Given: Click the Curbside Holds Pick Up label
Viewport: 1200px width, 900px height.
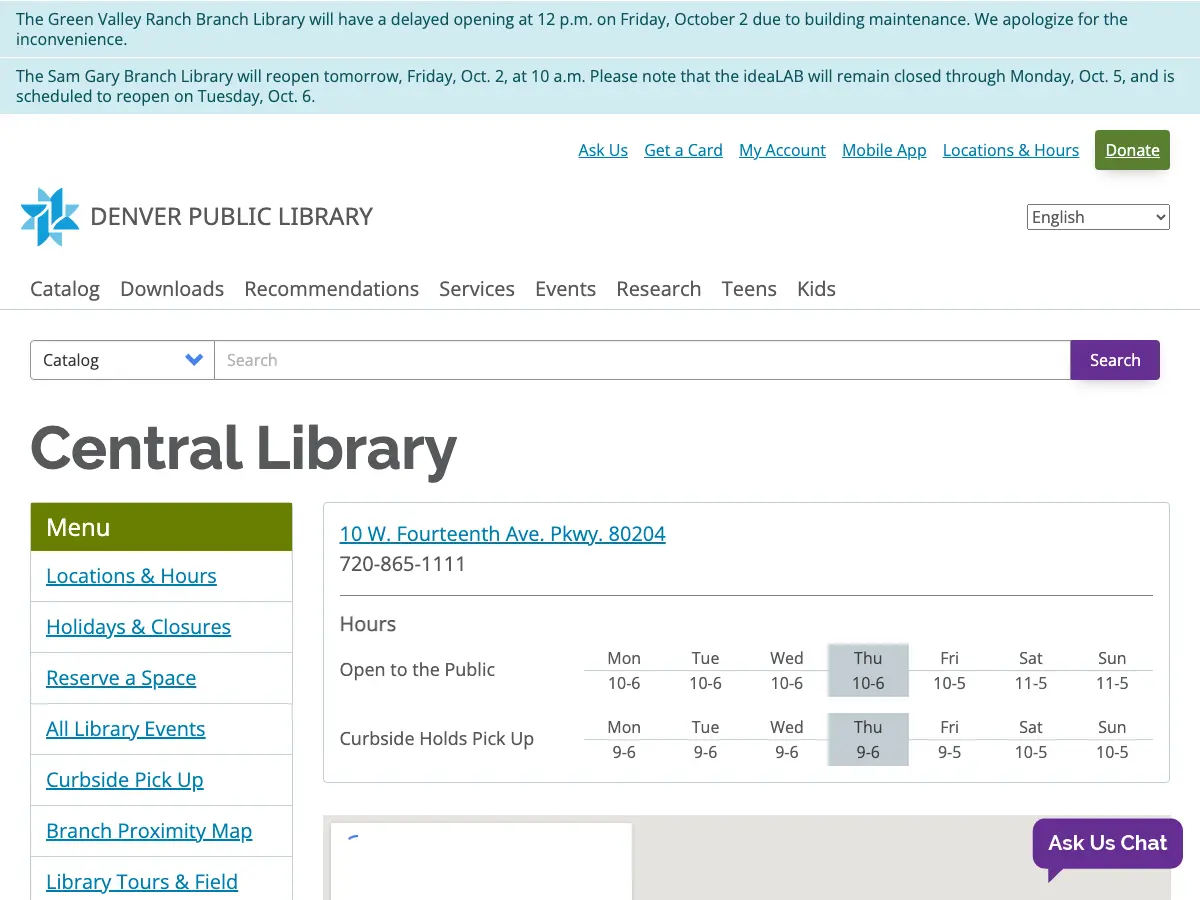Looking at the screenshot, I should [x=437, y=739].
